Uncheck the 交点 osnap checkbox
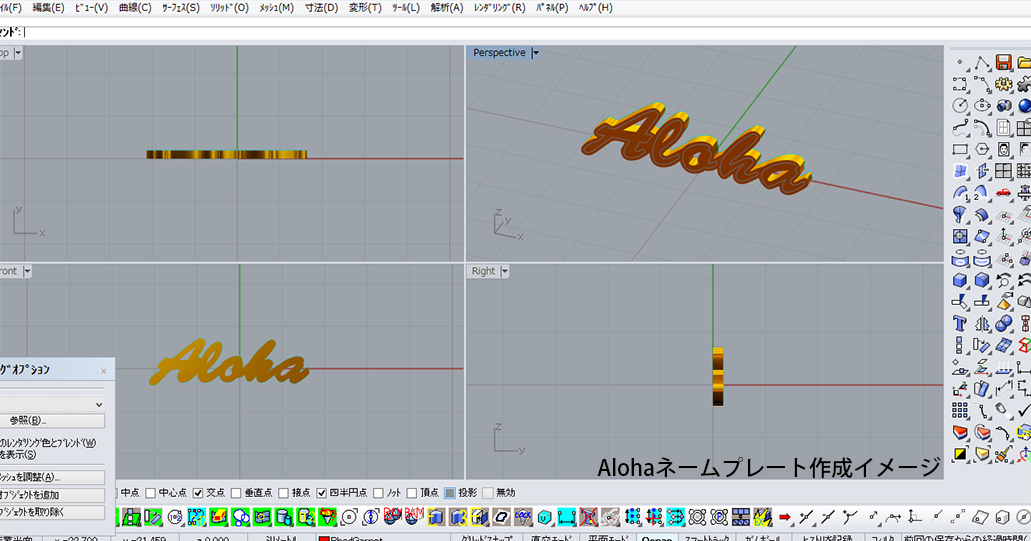The width and height of the screenshot is (1031, 541). (x=198, y=493)
